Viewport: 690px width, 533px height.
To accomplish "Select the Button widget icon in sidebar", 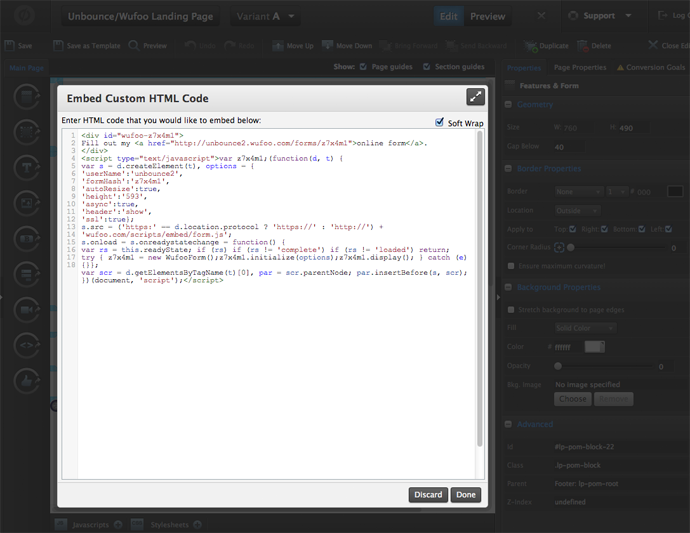I will [x=26, y=239].
